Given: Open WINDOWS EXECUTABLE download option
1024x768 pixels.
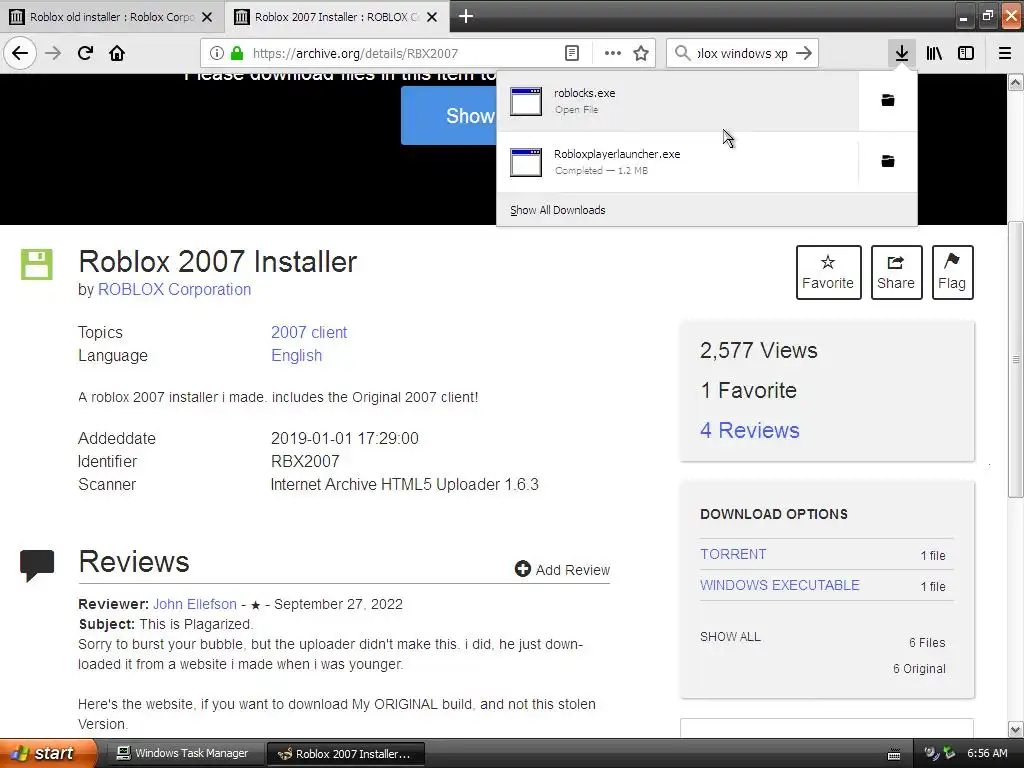Looking at the screenshot, I should pyautogui.click(x=780, y=585).
